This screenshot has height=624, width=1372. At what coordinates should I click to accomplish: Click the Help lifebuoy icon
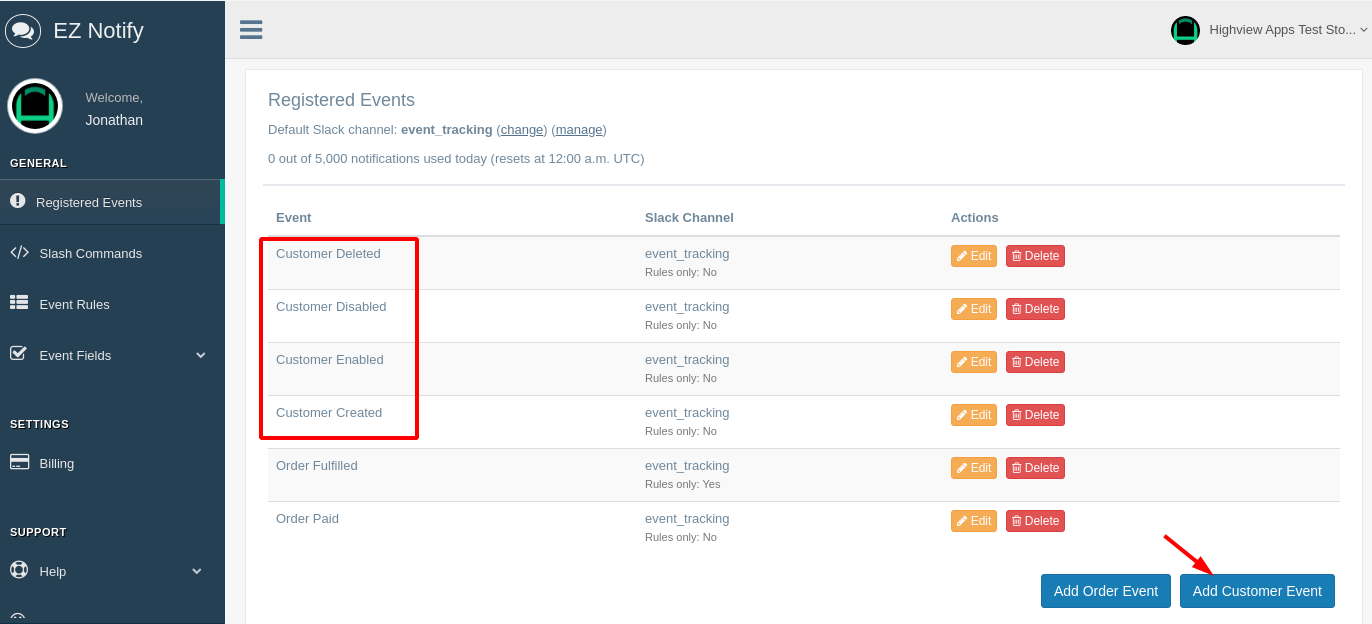pos(19,570)
